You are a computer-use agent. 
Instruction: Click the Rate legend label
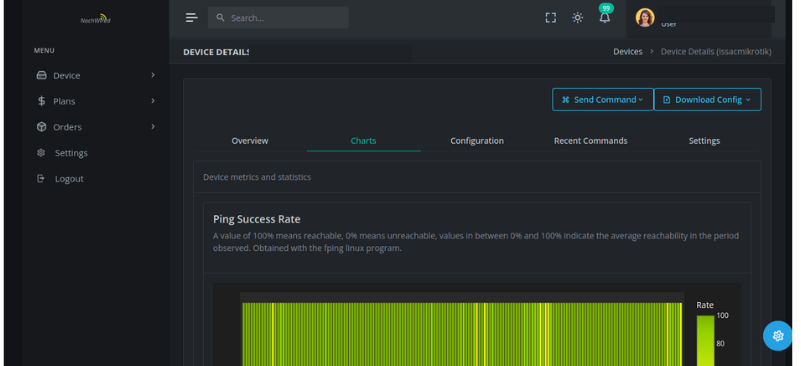(705, 305)
